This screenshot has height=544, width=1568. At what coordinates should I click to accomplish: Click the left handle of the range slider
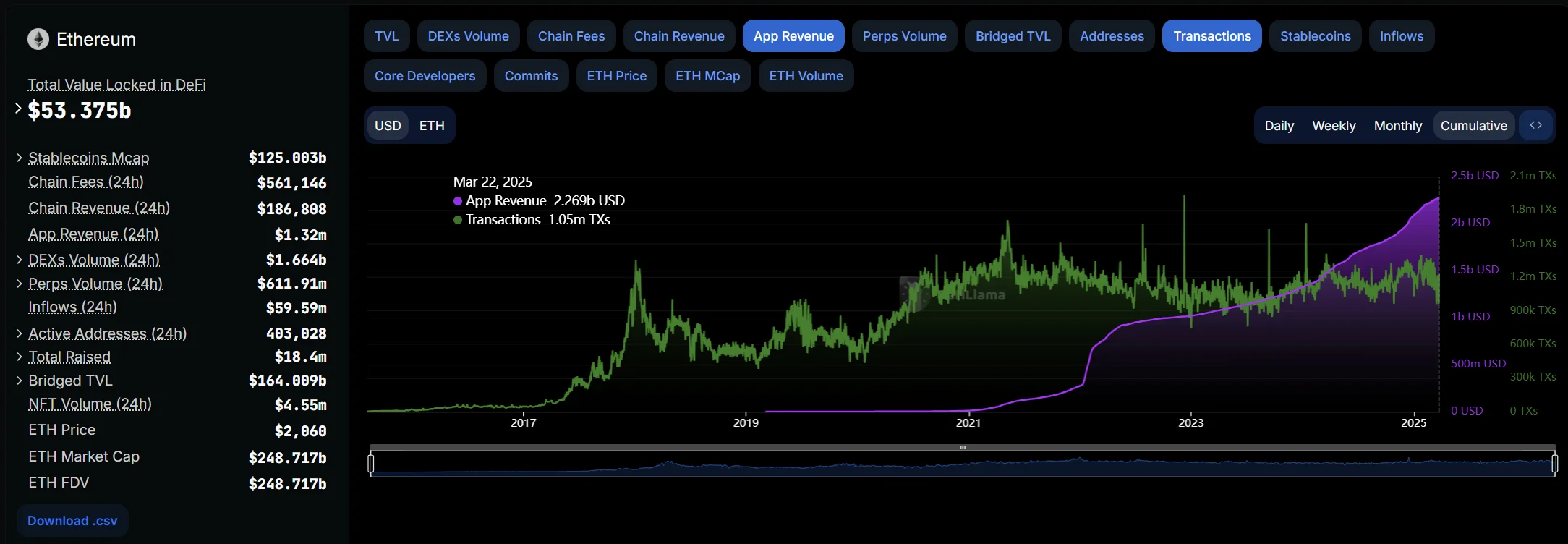click(371, 463)
